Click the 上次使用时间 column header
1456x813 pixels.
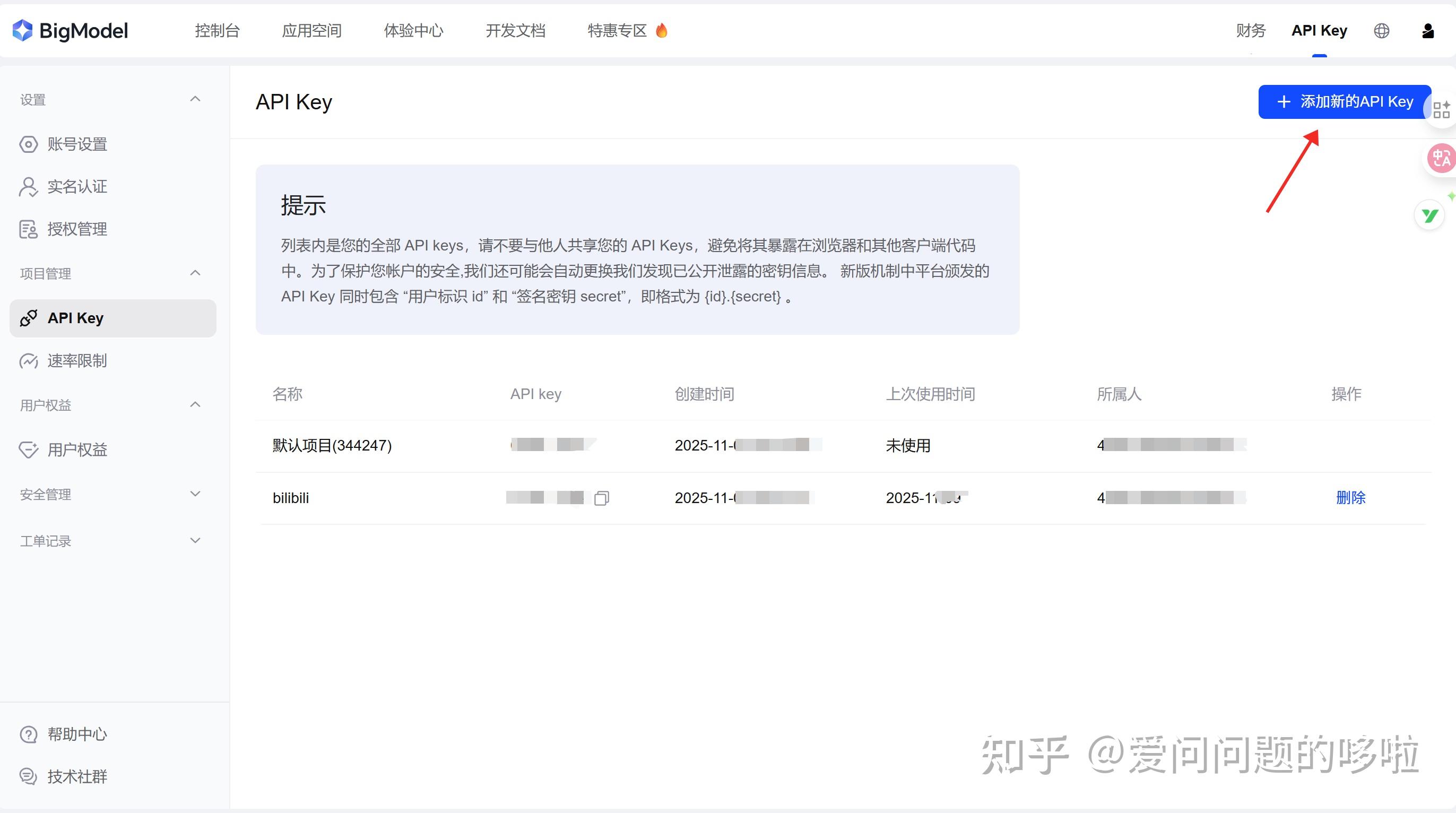tap(930, 394)
